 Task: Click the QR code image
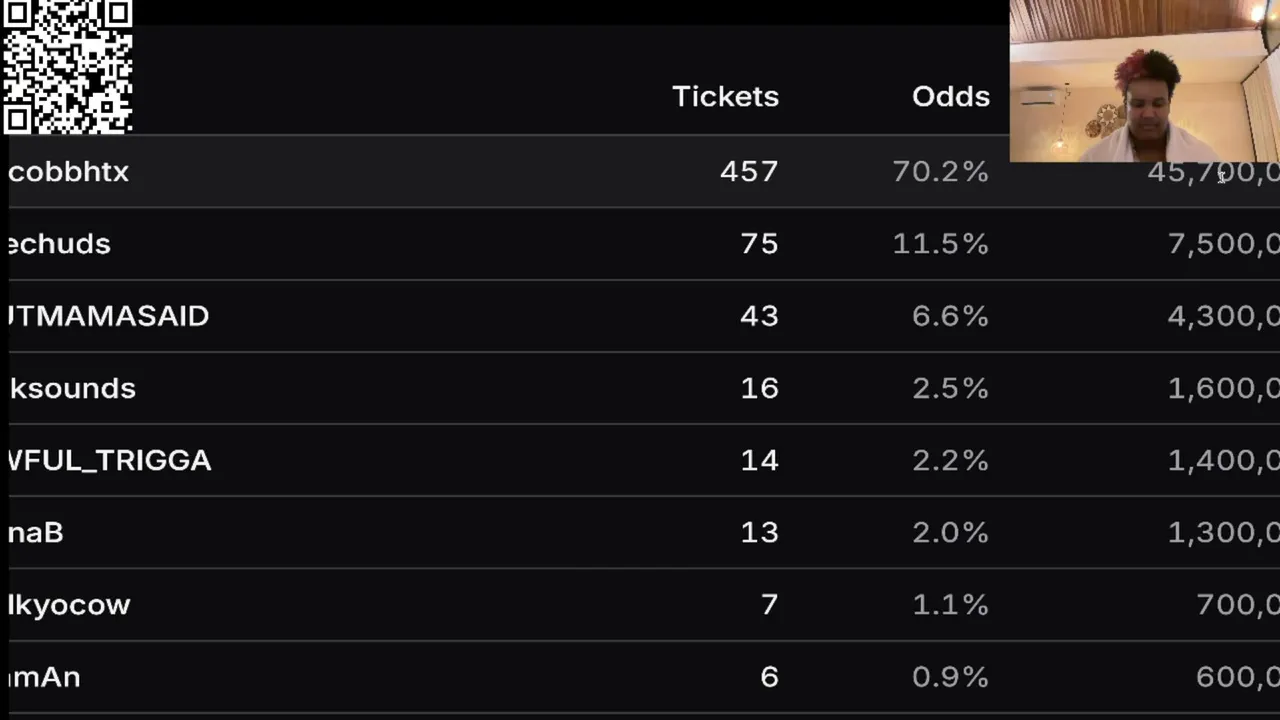tap(67, 66)
